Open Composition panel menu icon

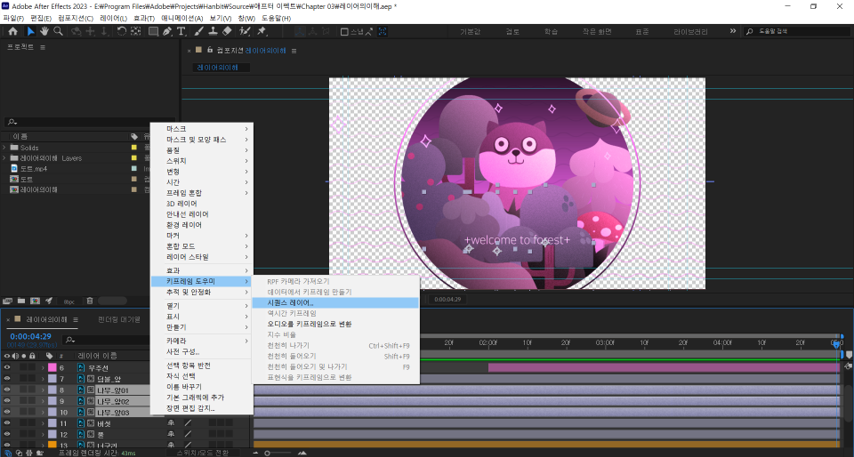tap(294, 51)
